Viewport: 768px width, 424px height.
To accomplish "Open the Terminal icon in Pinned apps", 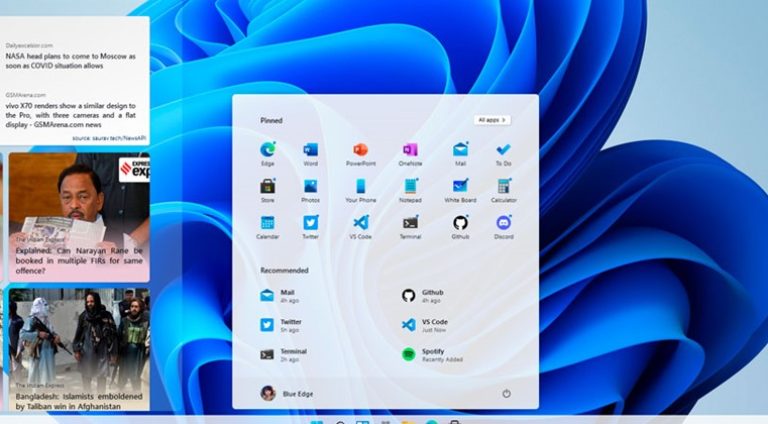I will tap(410, 227).
